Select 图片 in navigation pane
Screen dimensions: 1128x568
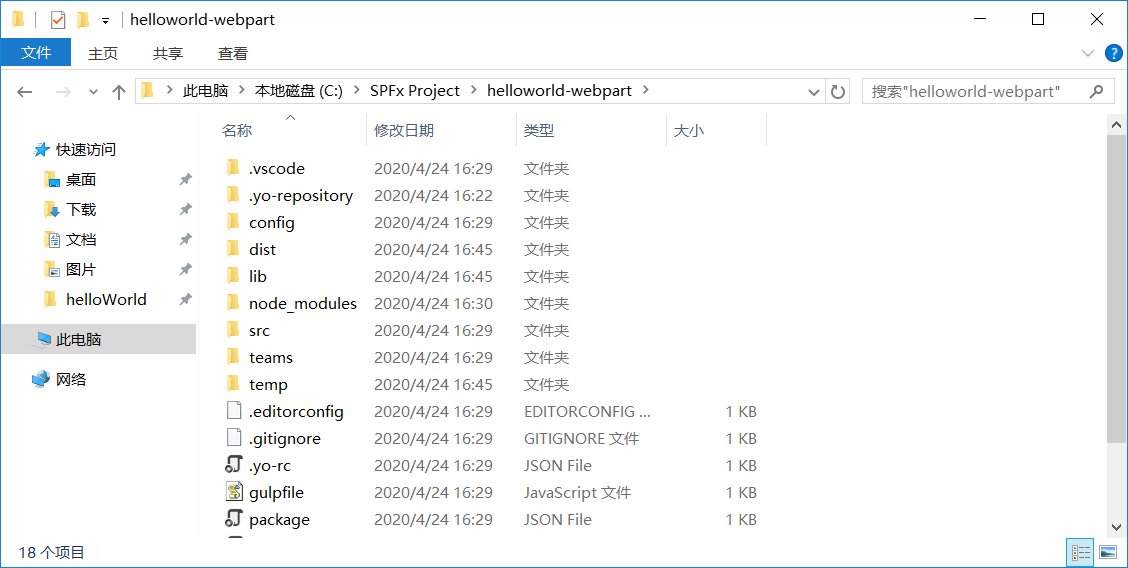coord(81,269)
